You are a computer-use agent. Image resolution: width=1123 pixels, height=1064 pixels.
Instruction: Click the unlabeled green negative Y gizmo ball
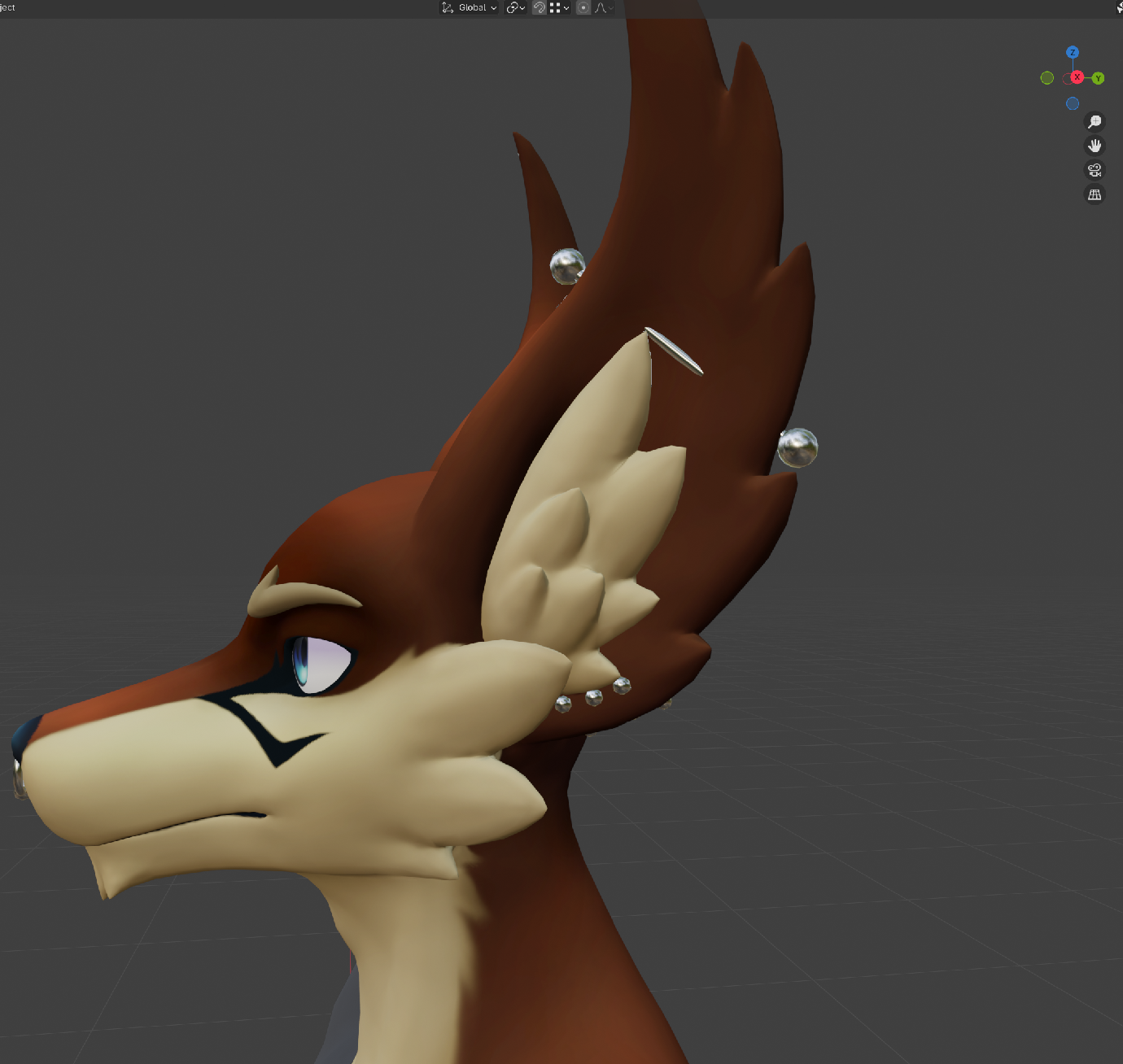[x=1047, y=78]
